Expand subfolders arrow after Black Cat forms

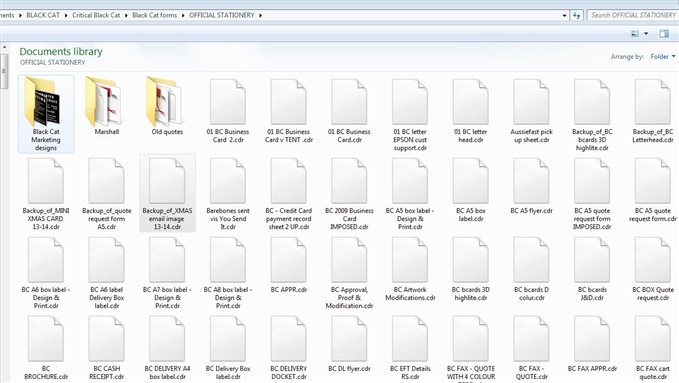183,15
